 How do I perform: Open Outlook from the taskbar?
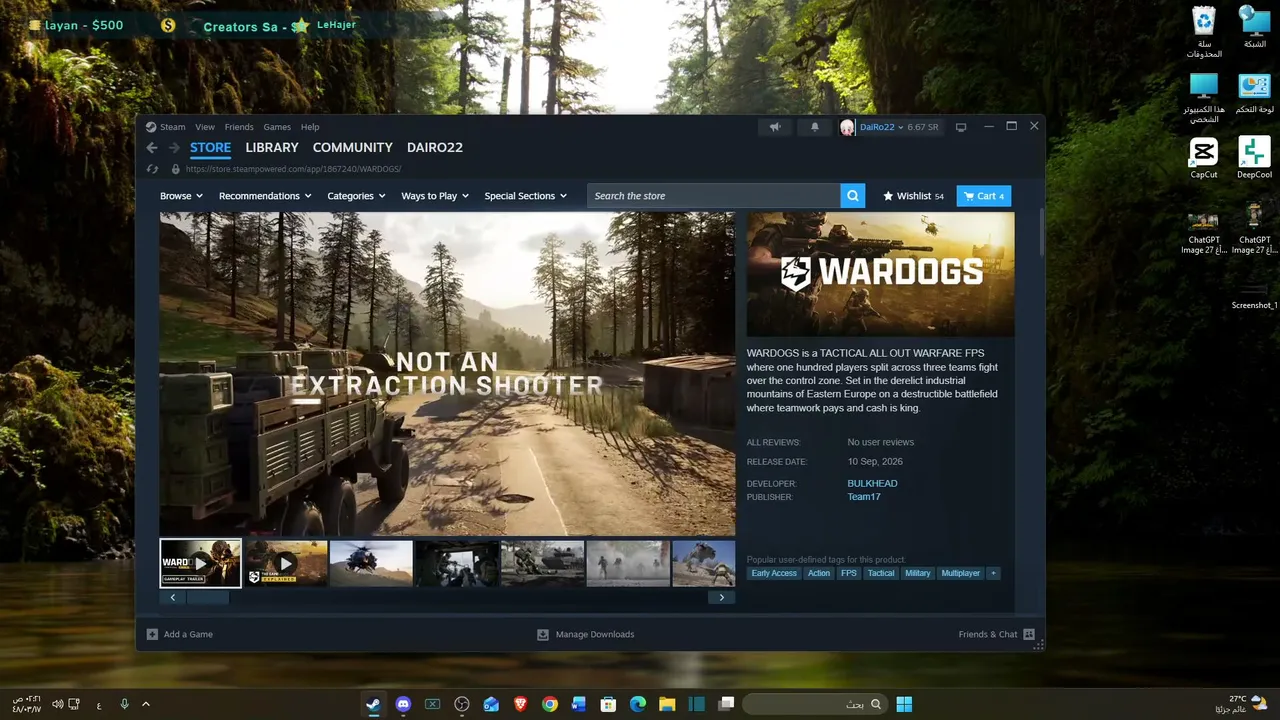pos(491,704)
